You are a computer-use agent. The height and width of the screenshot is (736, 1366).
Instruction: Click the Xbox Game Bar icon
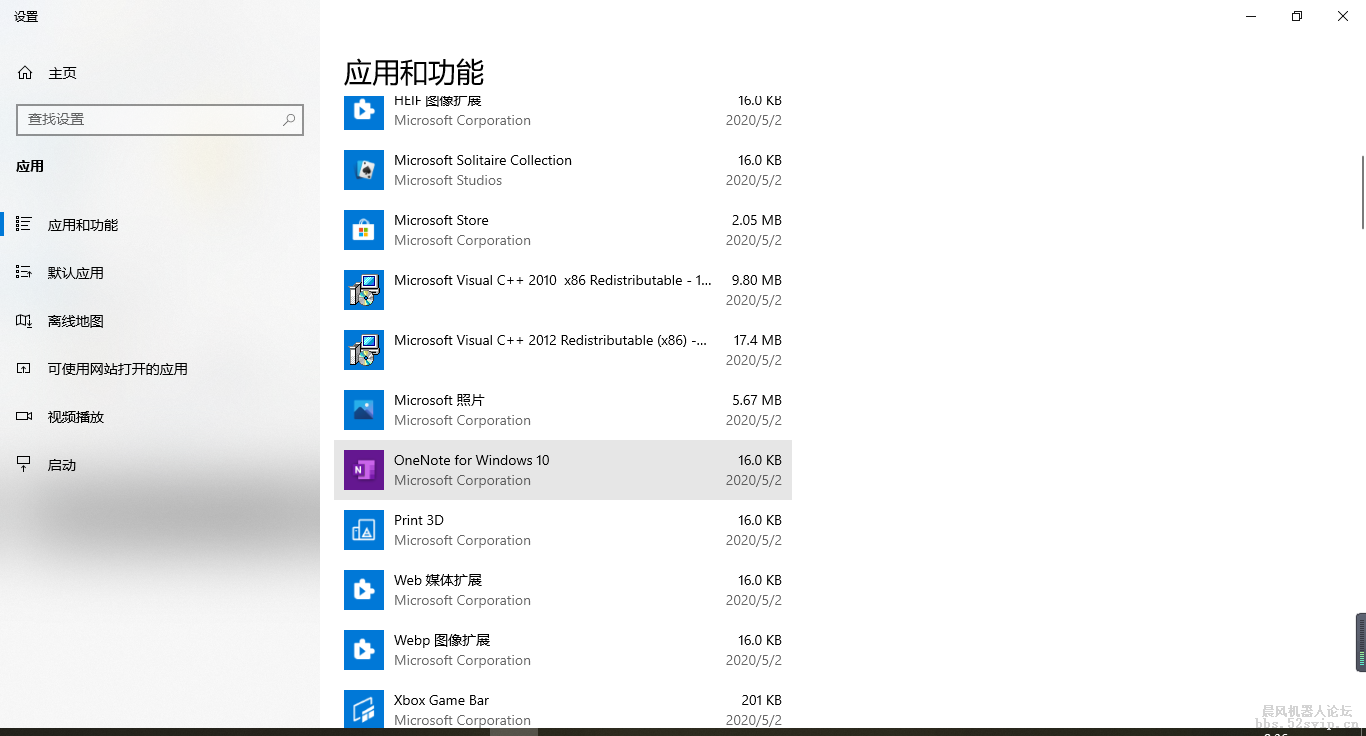pyautogui.click(x=364, y=708)
